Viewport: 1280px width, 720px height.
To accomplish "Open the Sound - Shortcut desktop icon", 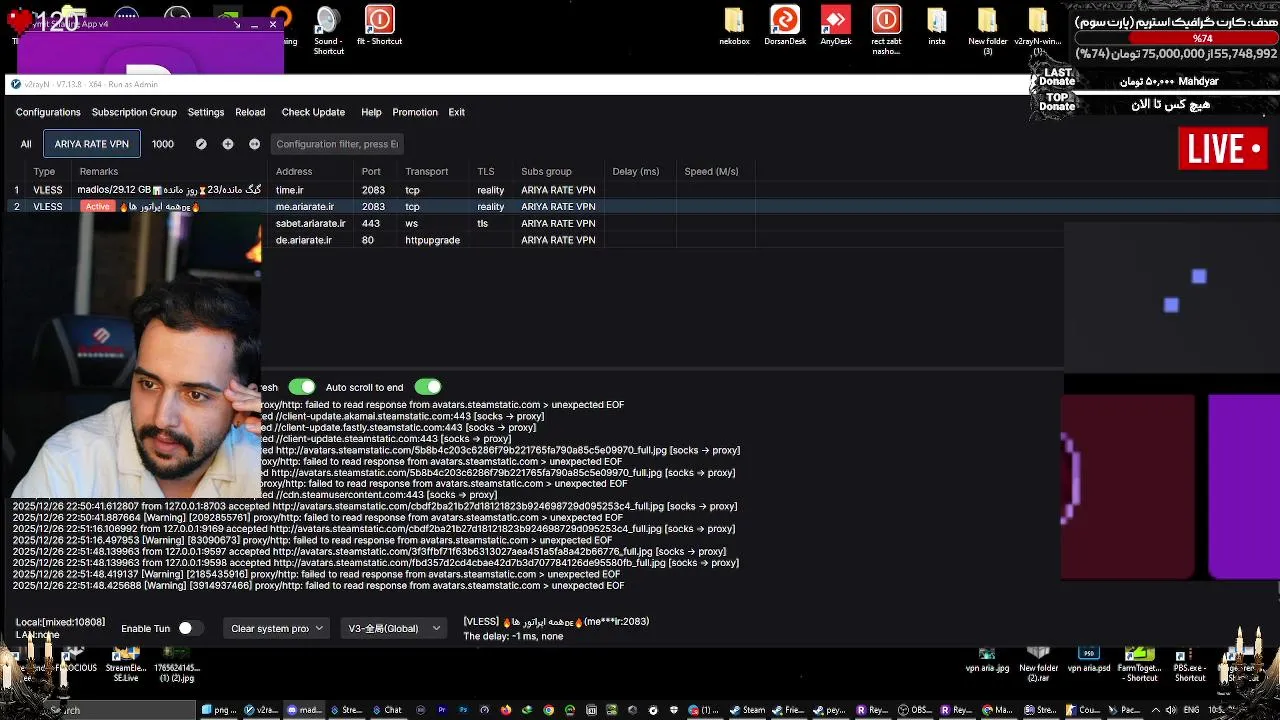I will [328, 31].
